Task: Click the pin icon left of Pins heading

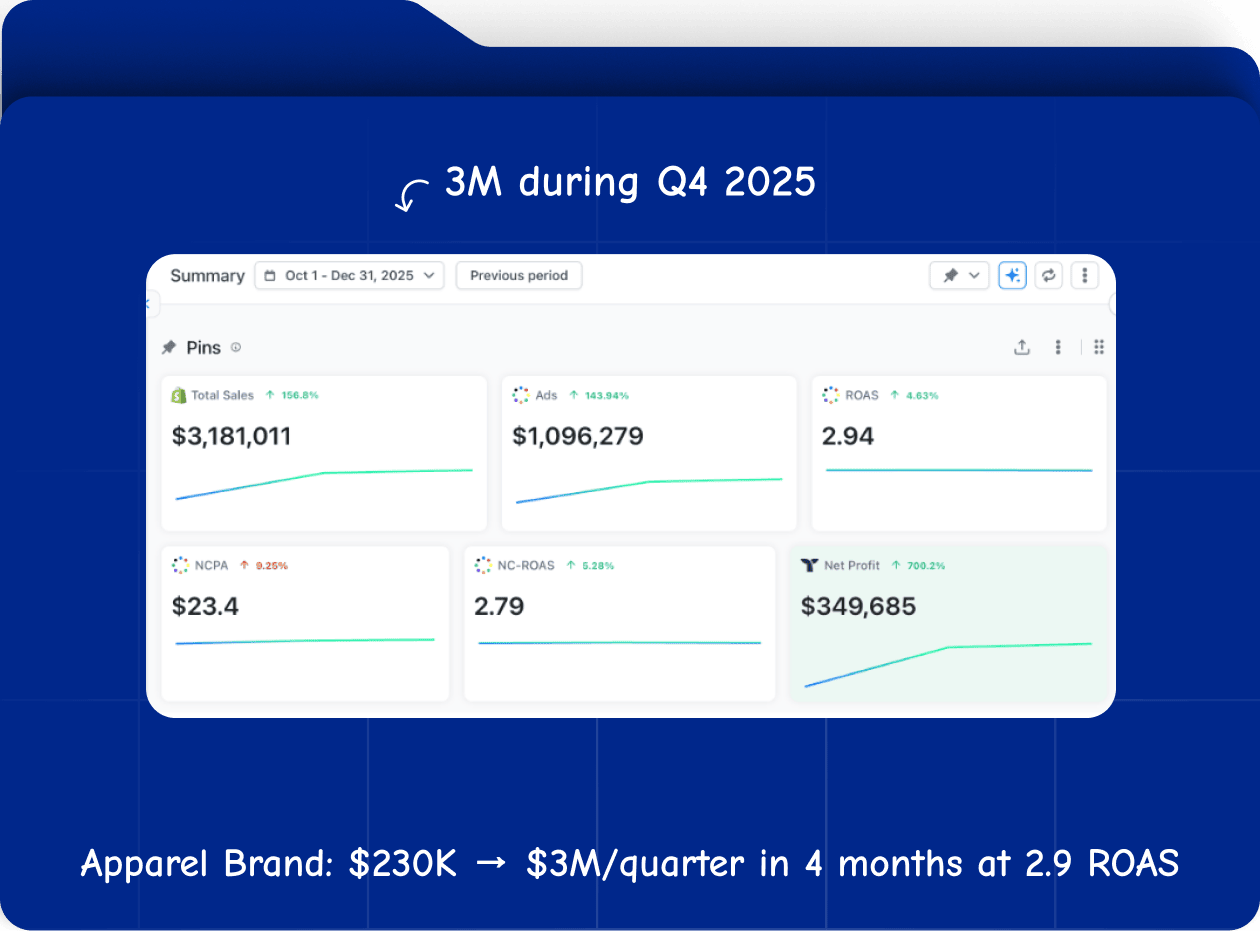Action: pos(169,348)
